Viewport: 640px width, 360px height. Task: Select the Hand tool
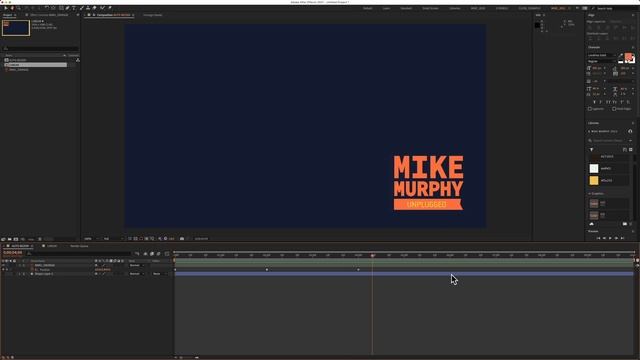coord(12,8)
